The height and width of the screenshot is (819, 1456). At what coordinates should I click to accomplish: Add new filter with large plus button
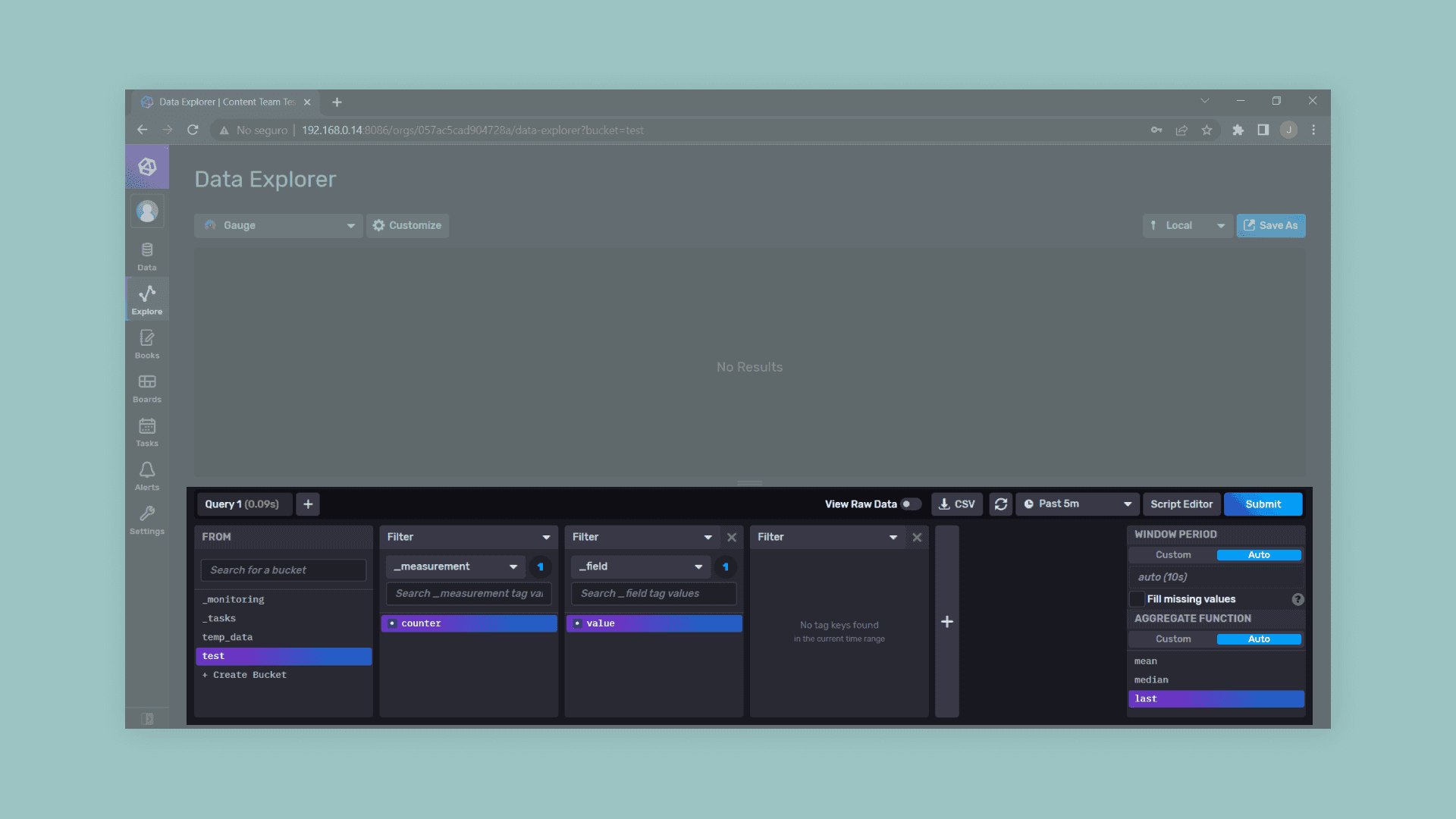pos(946,622)
